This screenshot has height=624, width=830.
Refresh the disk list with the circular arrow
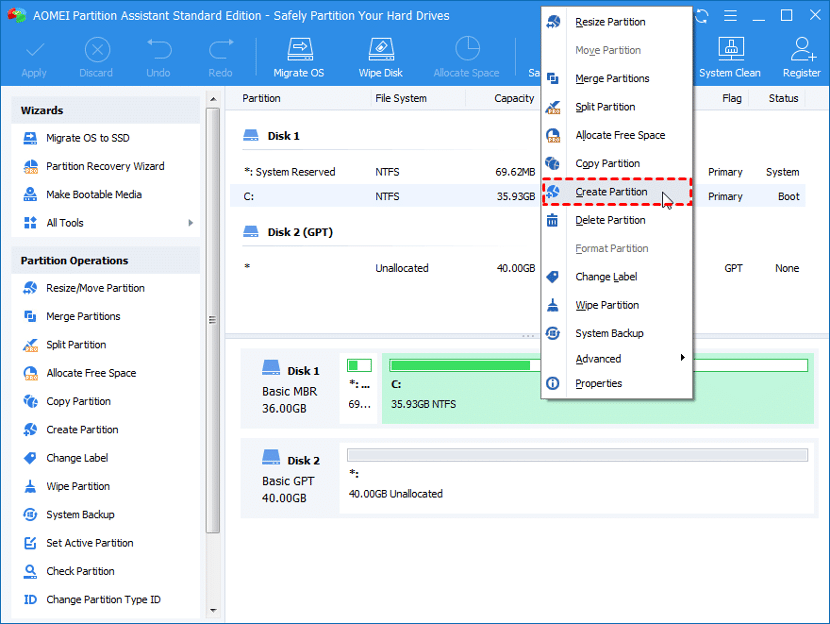(x=700, y=16)
